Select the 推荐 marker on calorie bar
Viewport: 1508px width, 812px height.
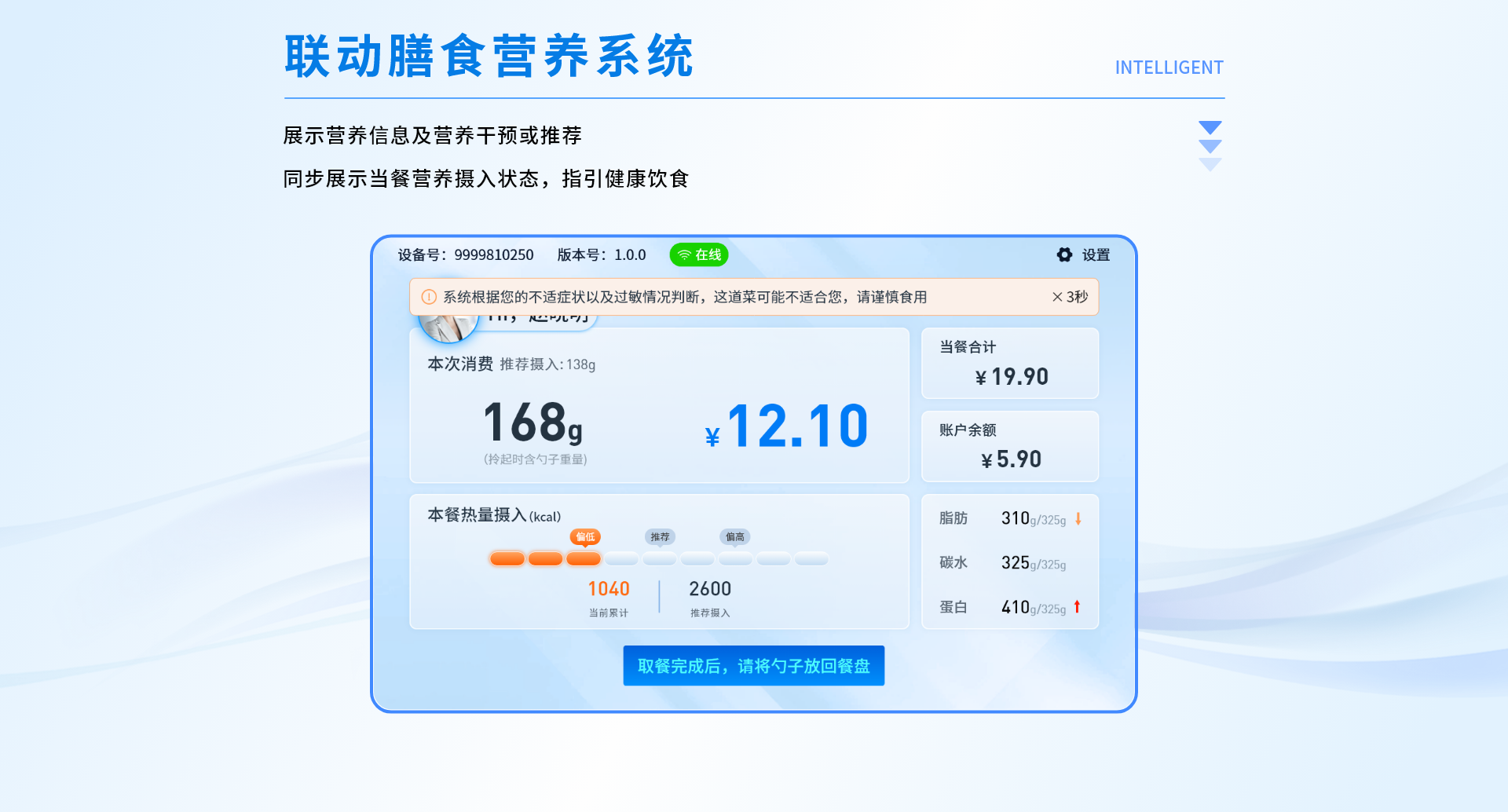660,537
